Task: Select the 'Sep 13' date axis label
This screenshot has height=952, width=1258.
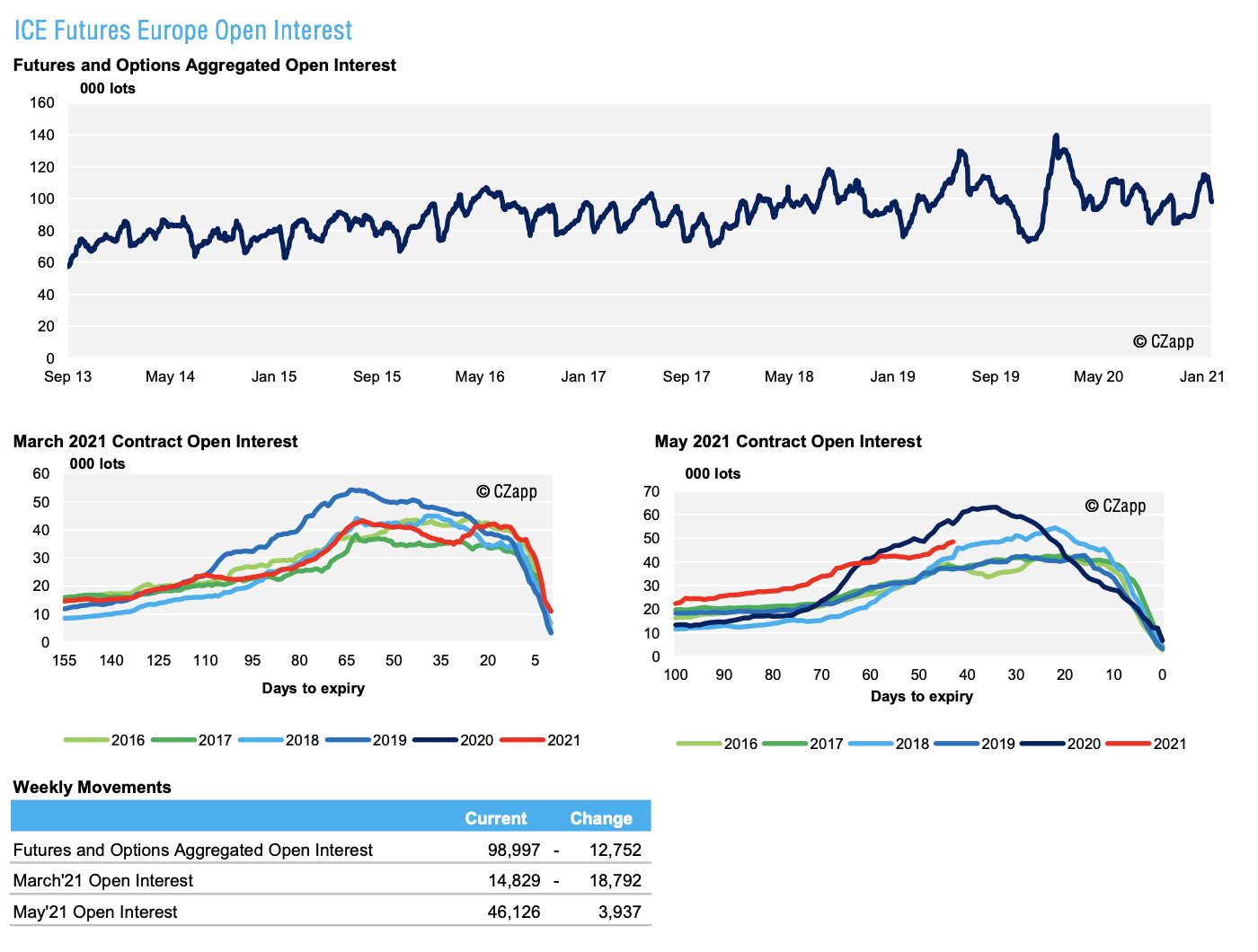Action: 68,376
